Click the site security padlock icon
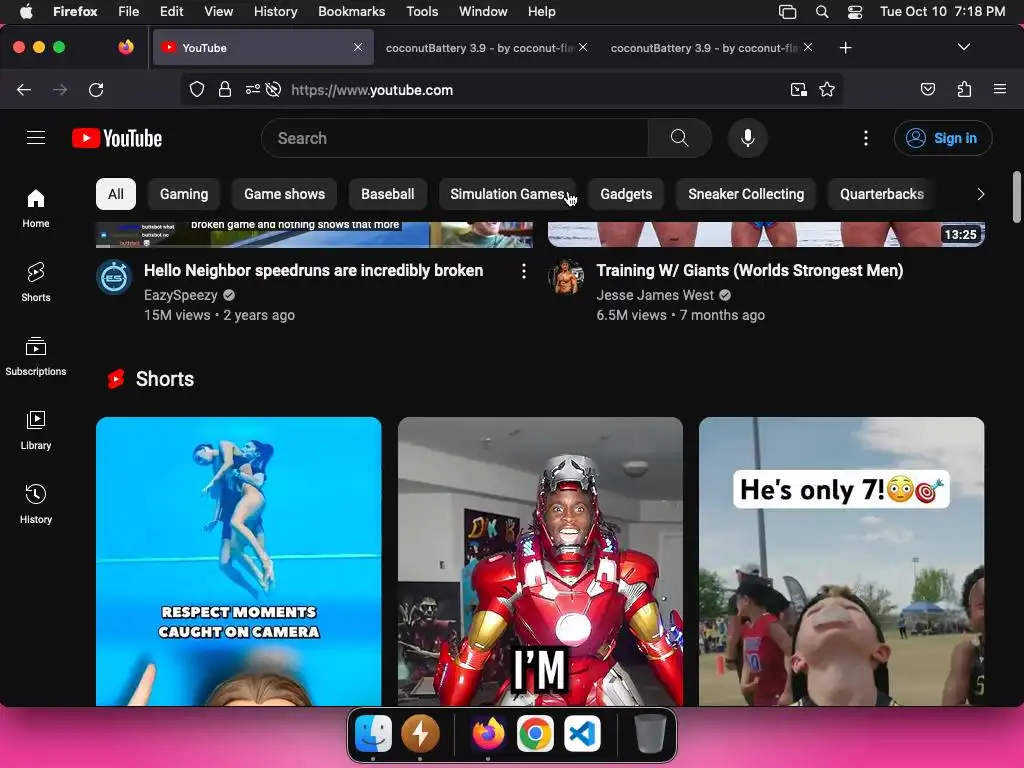The width and height of the screenshot is (1024, 768). (225, 89)
